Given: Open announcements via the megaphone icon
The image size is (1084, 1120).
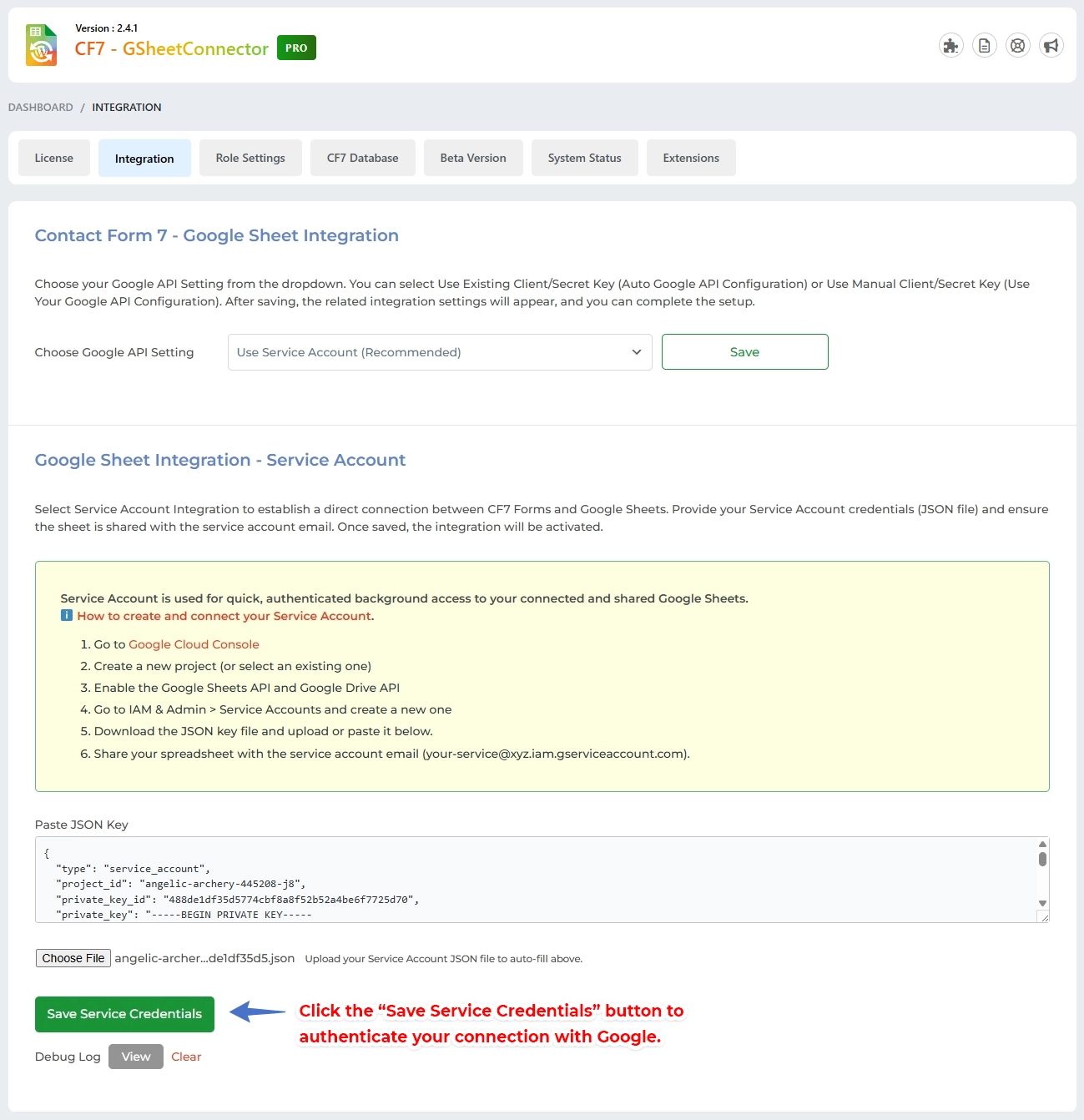Looking at the screenshot, I should (1051, 46).
